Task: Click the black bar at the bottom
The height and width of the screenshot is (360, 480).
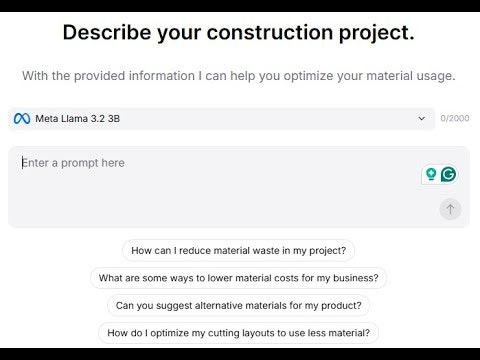Action: [240, 354]
